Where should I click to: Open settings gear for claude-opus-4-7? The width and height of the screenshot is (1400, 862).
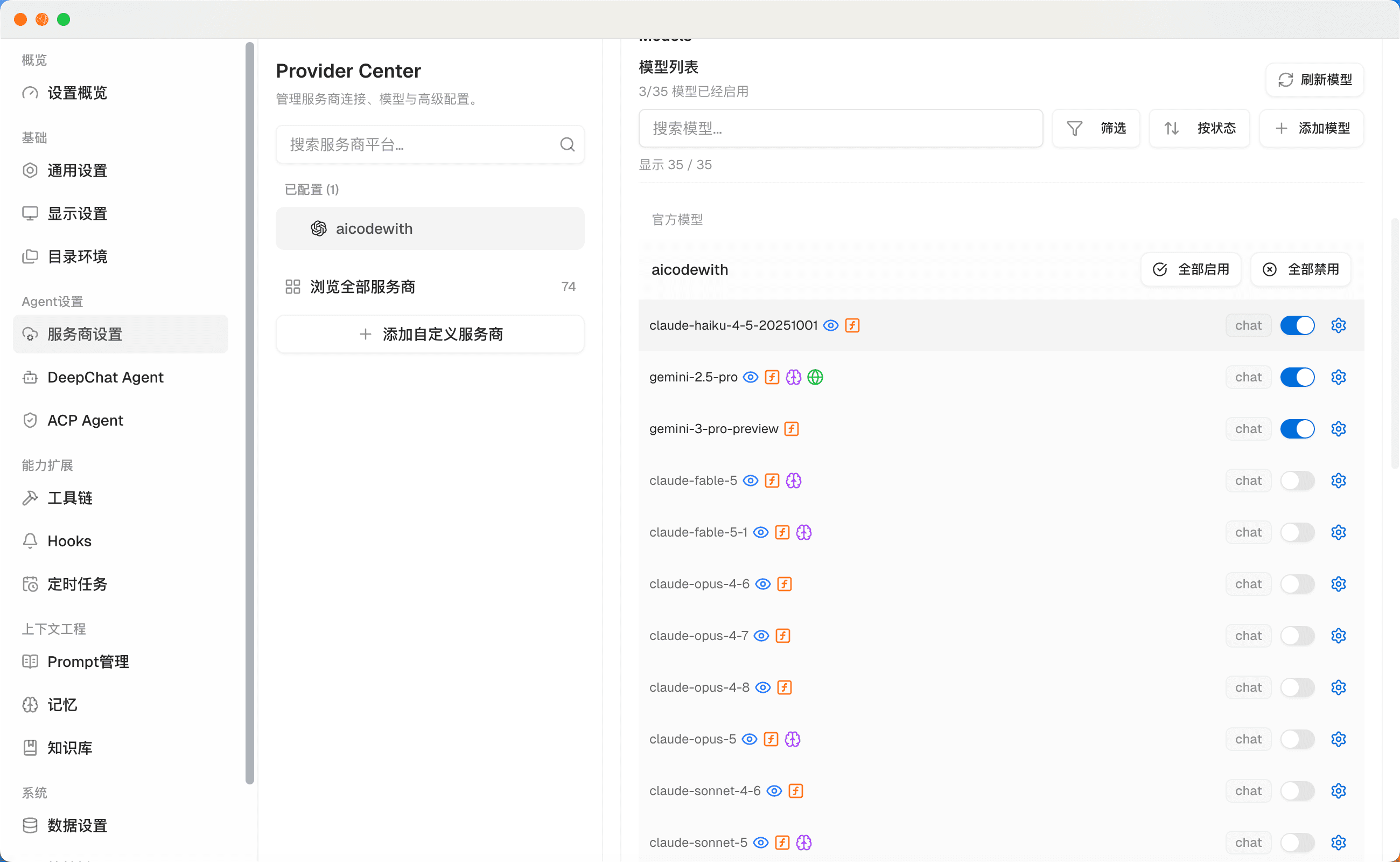point(1338,636)
